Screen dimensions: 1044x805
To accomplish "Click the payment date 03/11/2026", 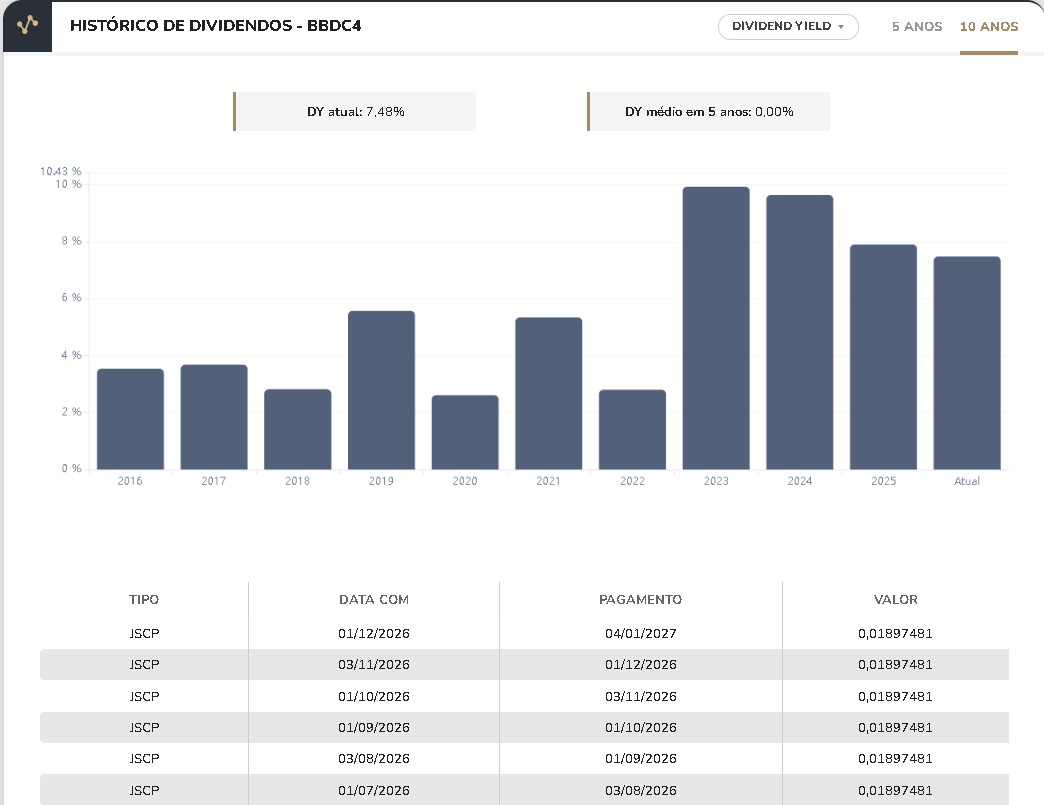I will 641,696.
